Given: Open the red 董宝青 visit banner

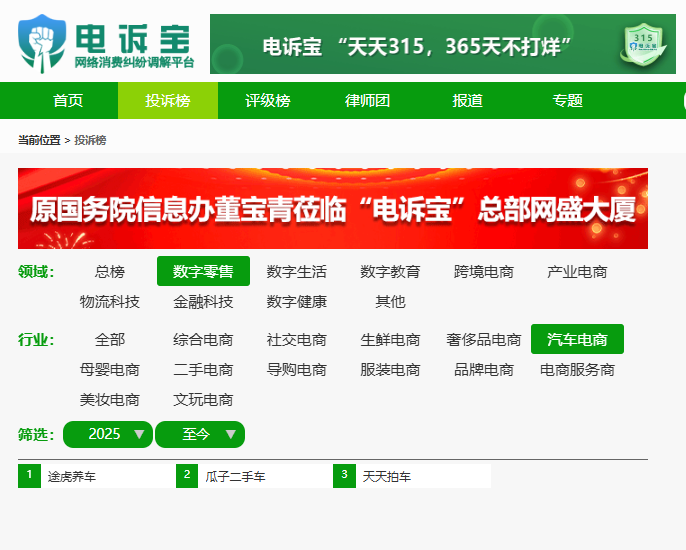Looking at the screenshot, I should (333, 208).
